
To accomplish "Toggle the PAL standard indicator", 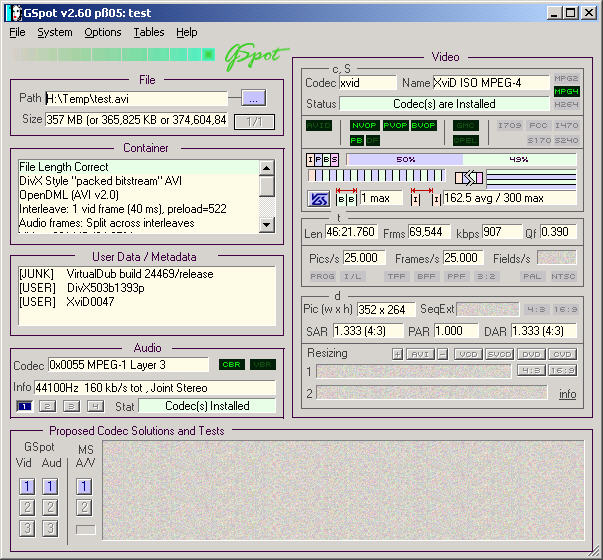I will click(x=532, y=276).
